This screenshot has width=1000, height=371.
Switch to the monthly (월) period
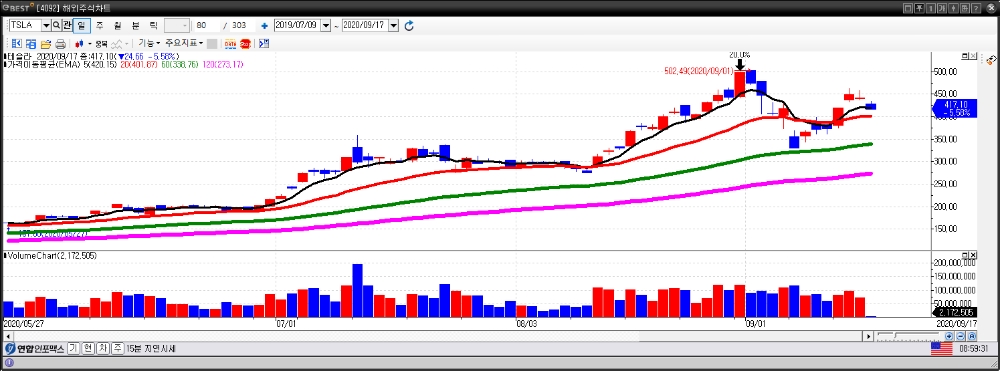pos(117,25)
